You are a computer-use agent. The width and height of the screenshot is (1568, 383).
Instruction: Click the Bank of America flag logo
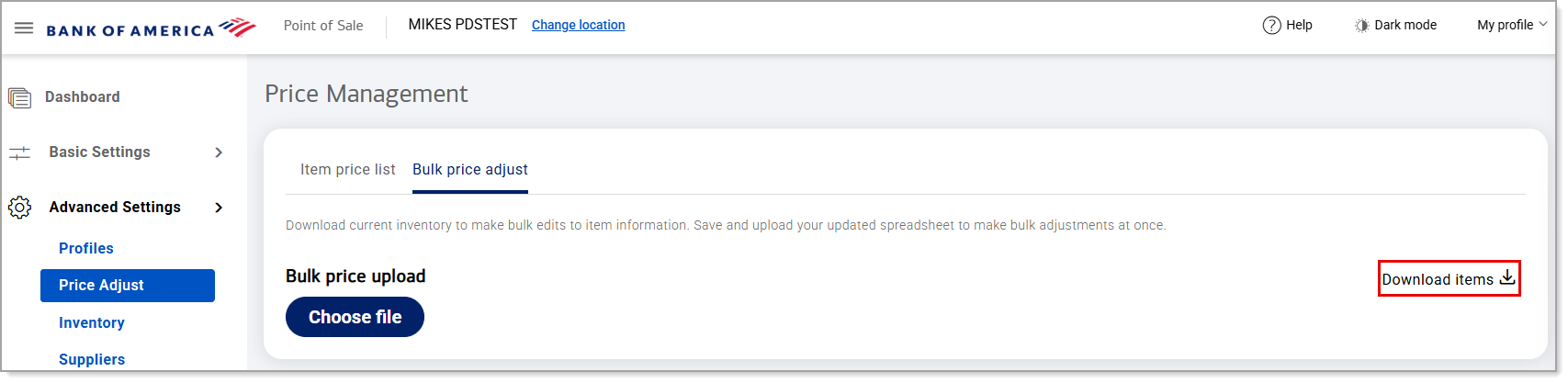[x=237, y=28]
